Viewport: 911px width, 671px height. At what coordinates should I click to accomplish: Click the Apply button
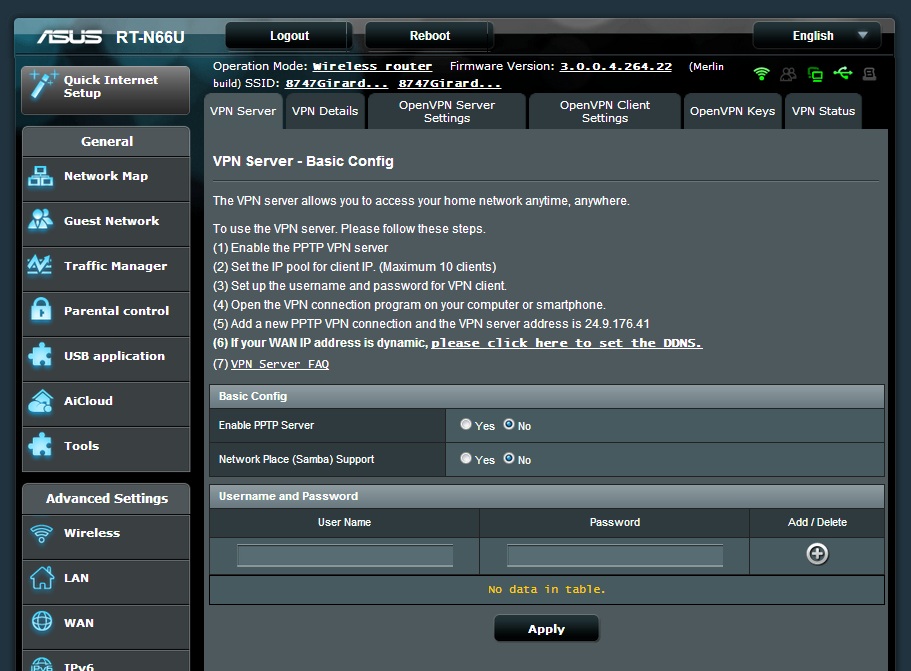546,629
